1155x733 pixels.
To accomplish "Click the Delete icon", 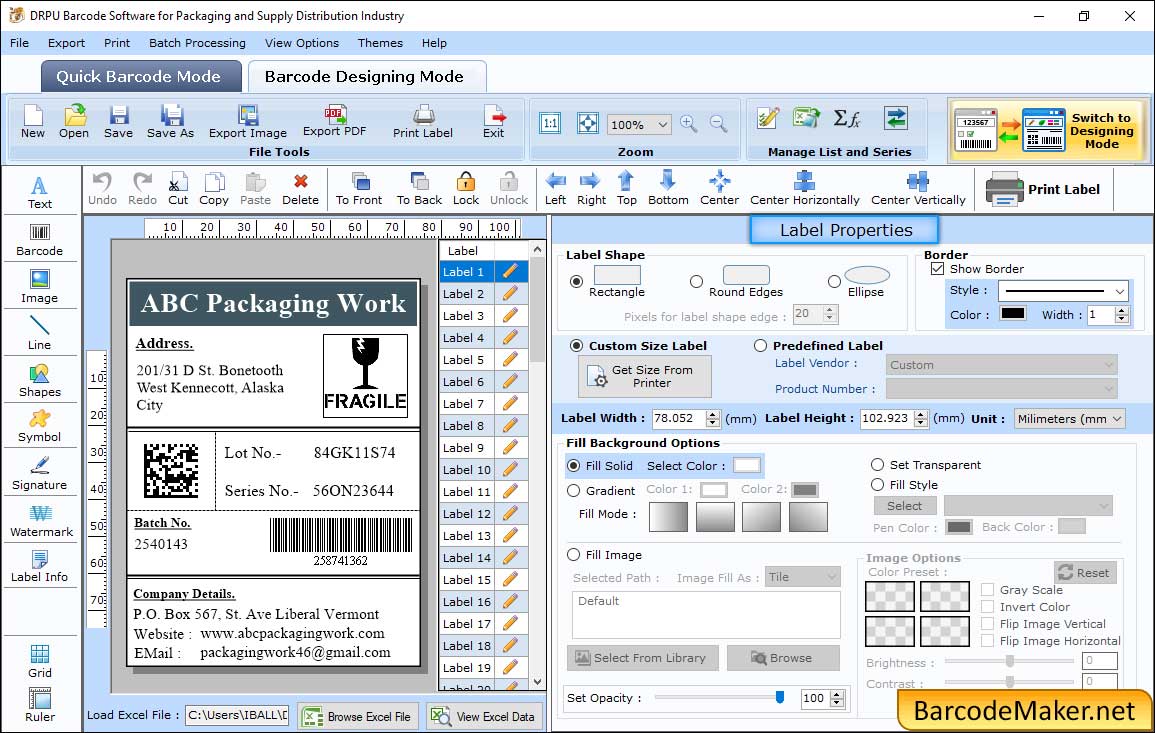I will [x=301, y=189].
